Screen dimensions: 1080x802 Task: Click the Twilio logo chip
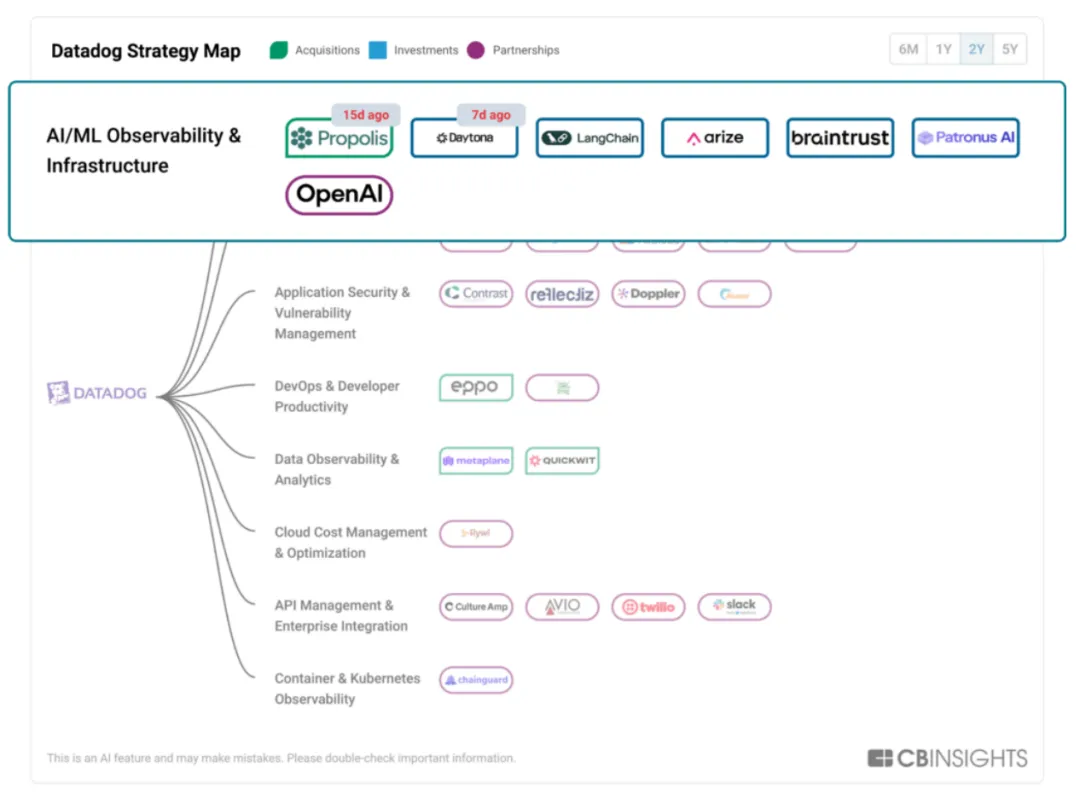point(648,607)
